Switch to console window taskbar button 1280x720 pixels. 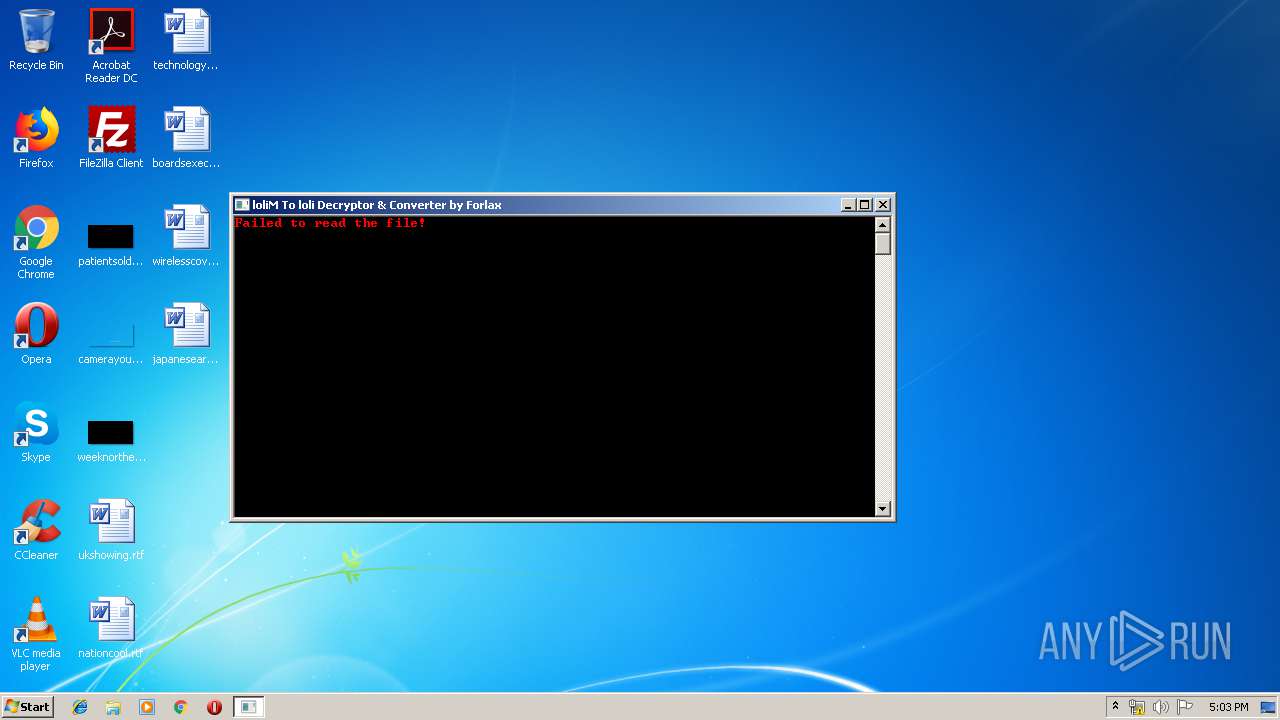tap(248, 707)
